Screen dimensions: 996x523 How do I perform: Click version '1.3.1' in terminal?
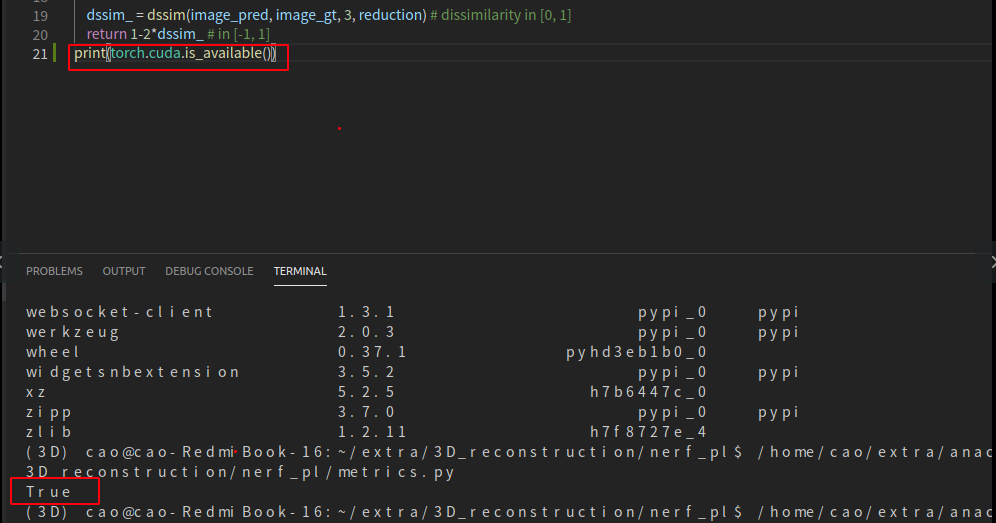tap(366, 312)
